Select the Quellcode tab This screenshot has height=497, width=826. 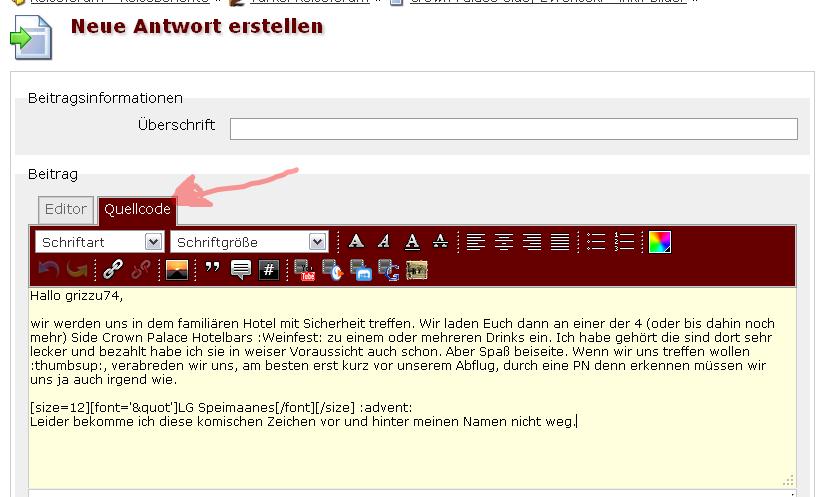pyautogui.click(x=137, y=210)
